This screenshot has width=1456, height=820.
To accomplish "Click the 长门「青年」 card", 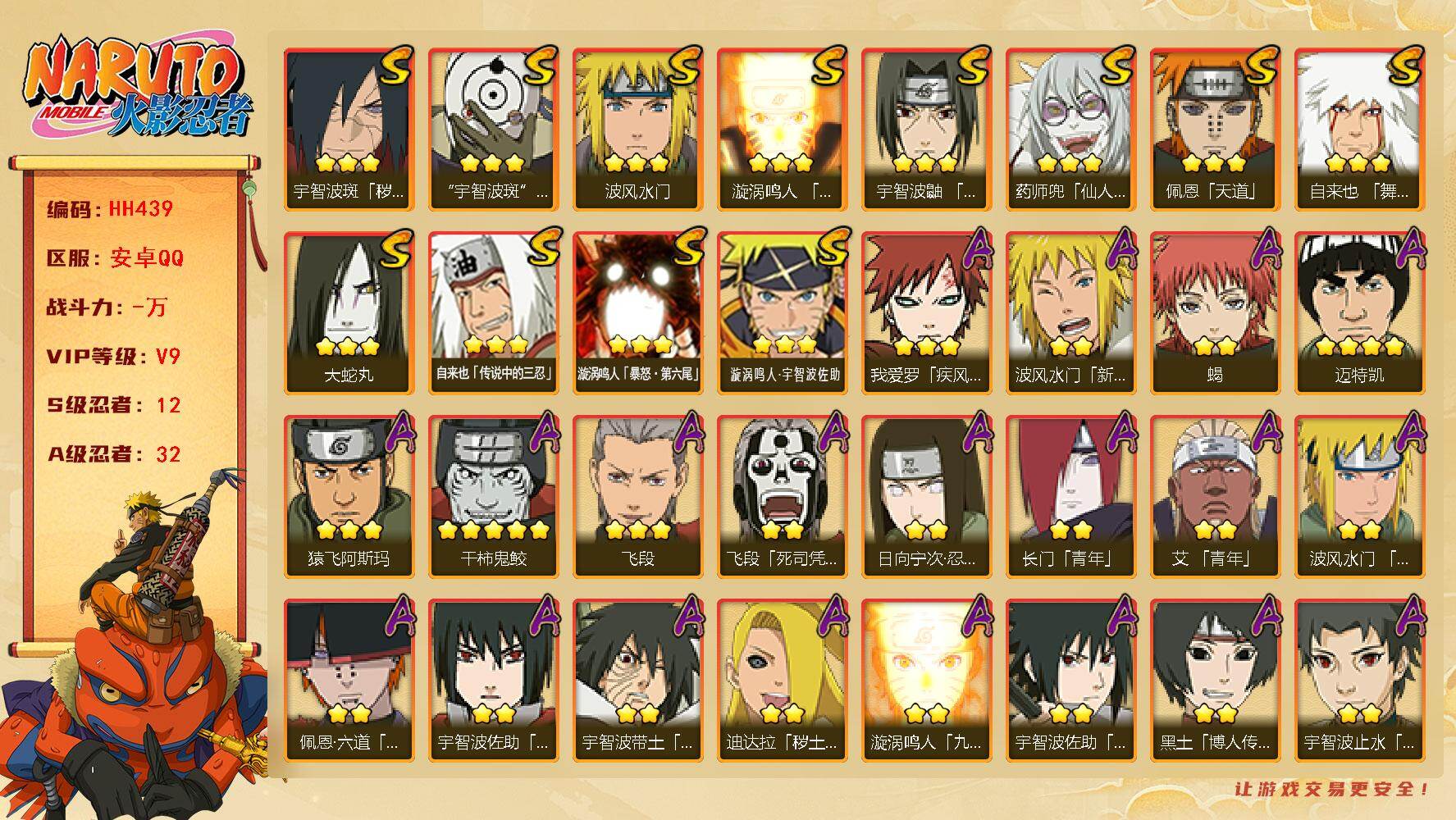I will click(x=1070, y=497).
